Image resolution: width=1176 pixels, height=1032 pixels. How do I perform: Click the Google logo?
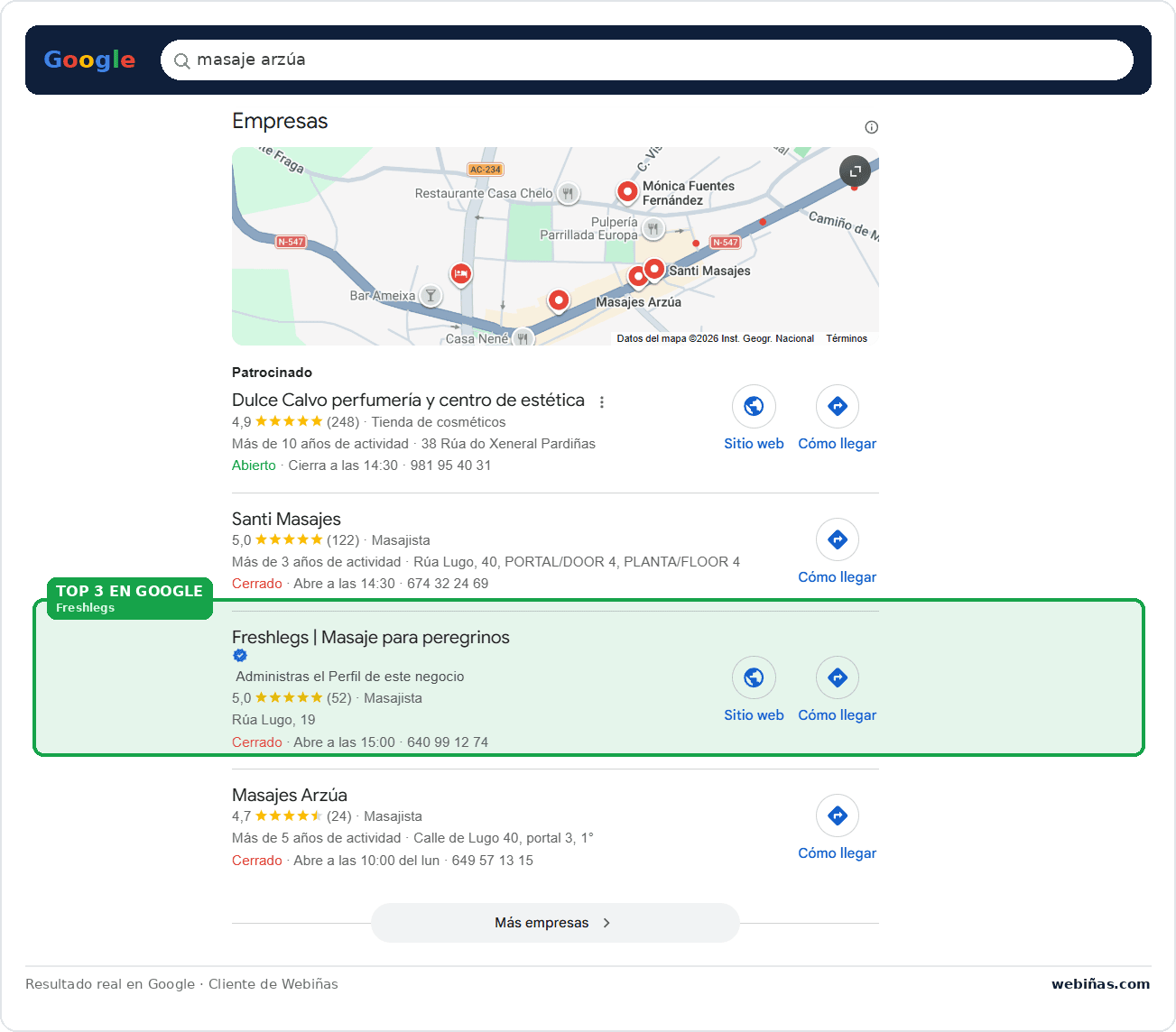89,60
